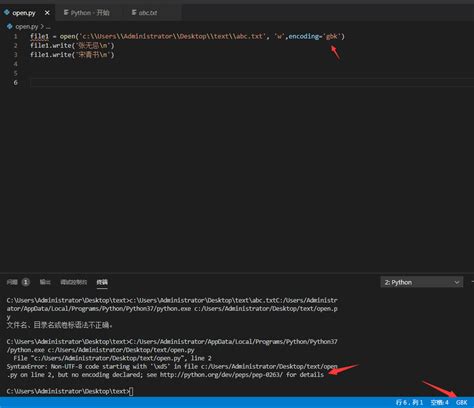Image resolution: width=474 pixels, height=408 pixels.
Task: Select the 终端 (Terminal) panel tab
Action: point(102,282)
